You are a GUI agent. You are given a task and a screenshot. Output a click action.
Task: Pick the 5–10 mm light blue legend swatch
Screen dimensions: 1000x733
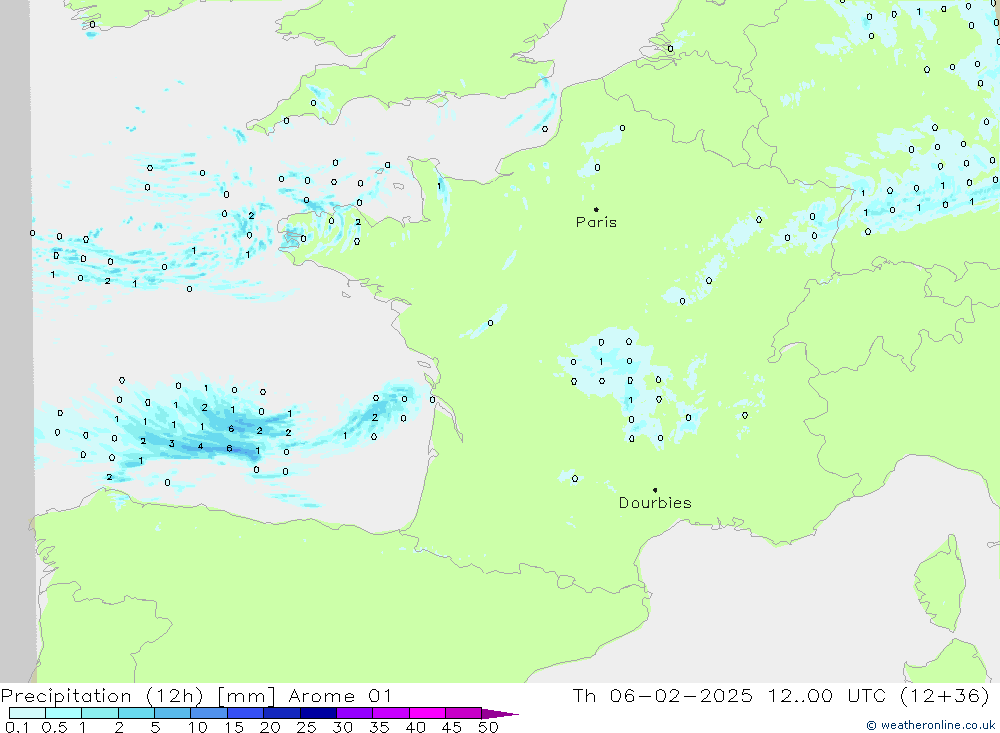click(172, 713)
